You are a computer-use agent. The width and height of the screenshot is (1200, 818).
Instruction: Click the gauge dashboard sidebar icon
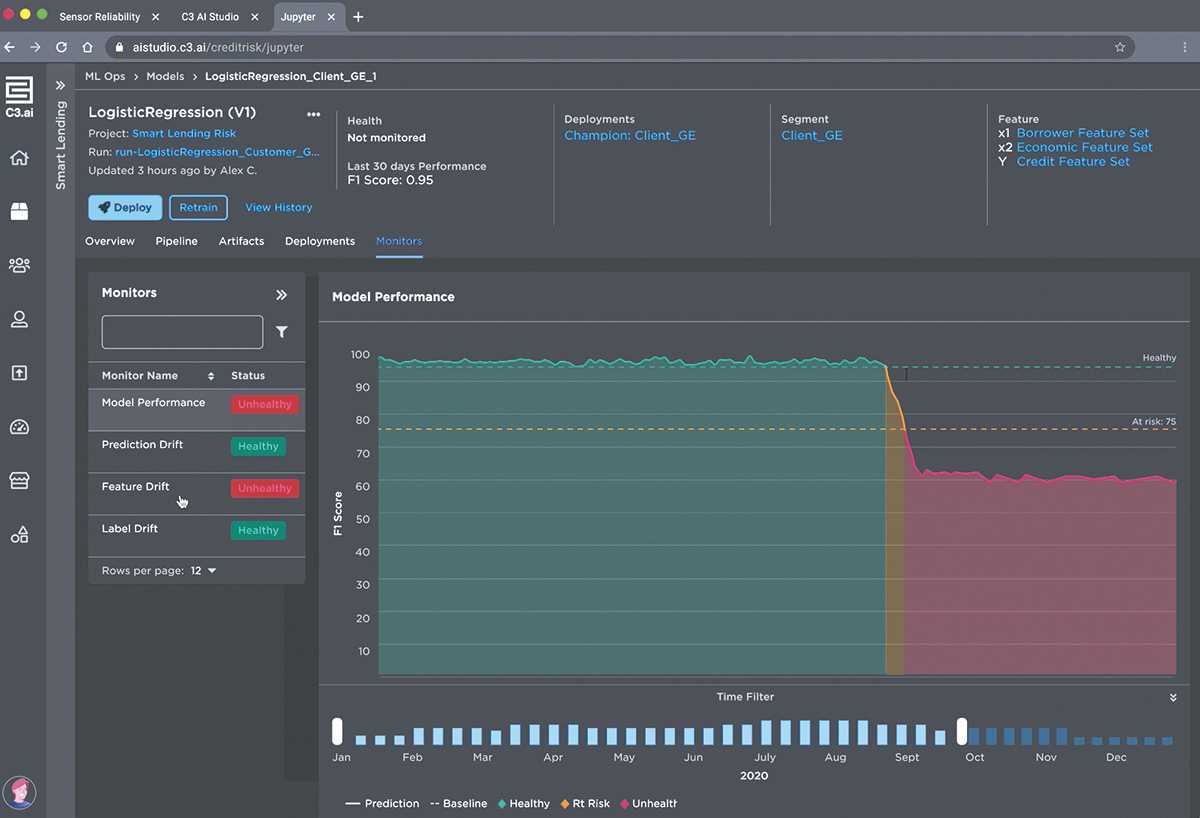(19, 427)
